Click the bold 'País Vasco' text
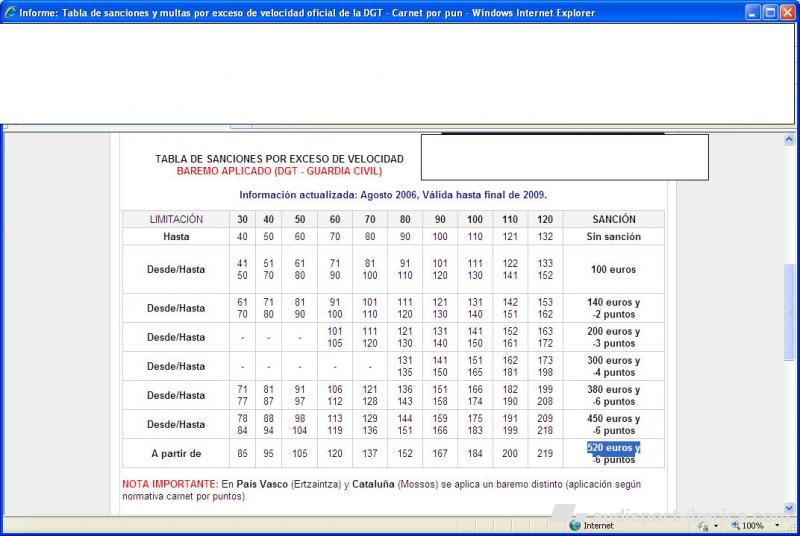Viewport: 800px width, 536px height. point(262,484)
